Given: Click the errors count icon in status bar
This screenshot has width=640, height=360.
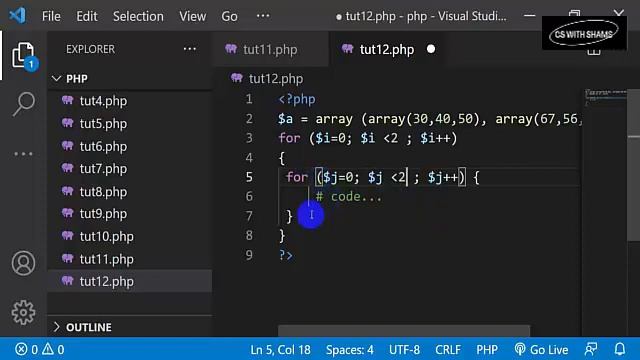Looking at the screenshot, I should coord(21,349).
